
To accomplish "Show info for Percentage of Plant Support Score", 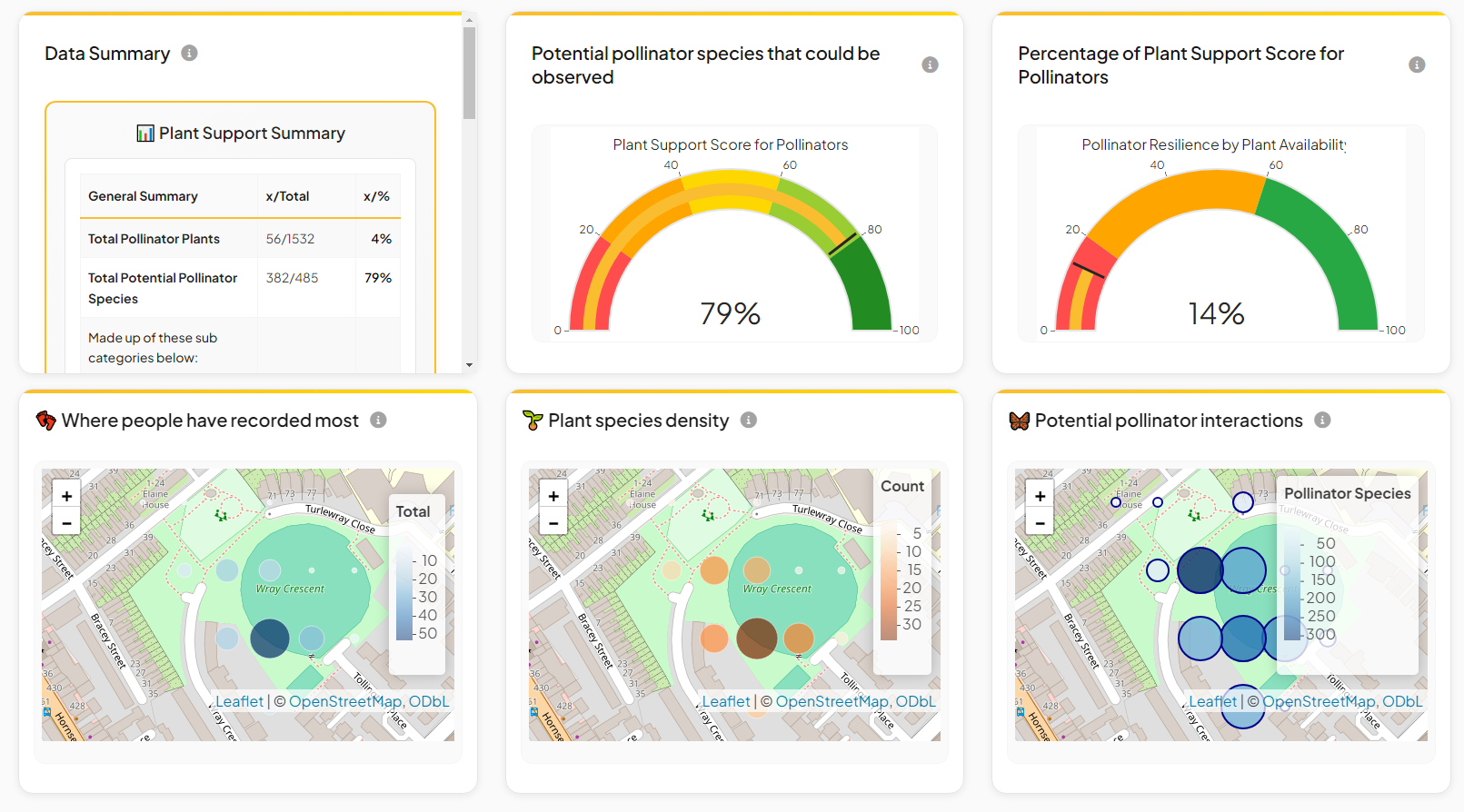I will click(1416, 65).
